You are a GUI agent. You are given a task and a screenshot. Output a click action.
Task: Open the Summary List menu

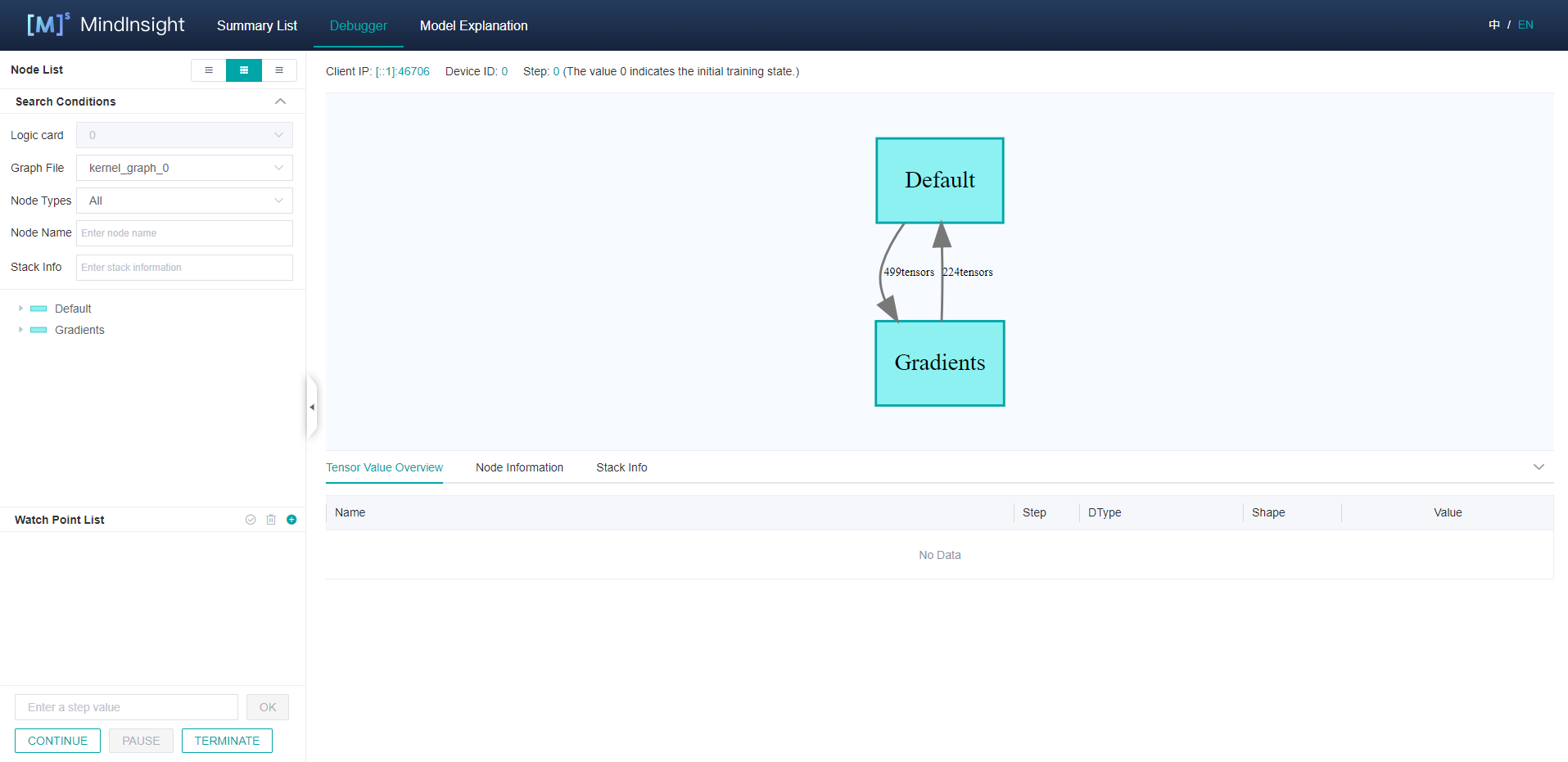pos(256,25)
